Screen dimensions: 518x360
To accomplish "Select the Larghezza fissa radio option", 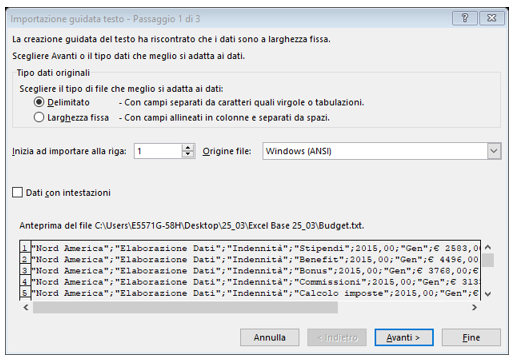I will [x=39, y=117].
